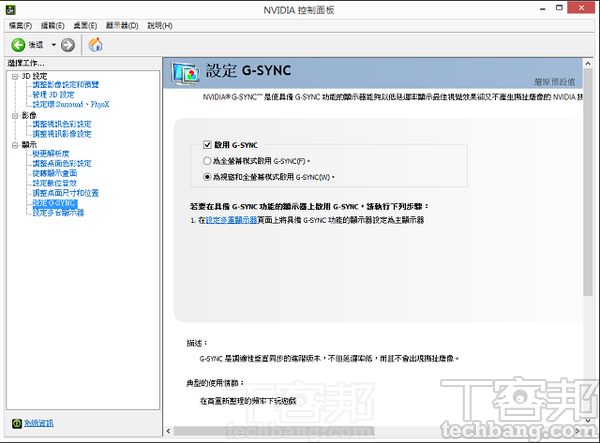Collapse the 影像 tree node

pyautogui.click(x=15, y=116)
